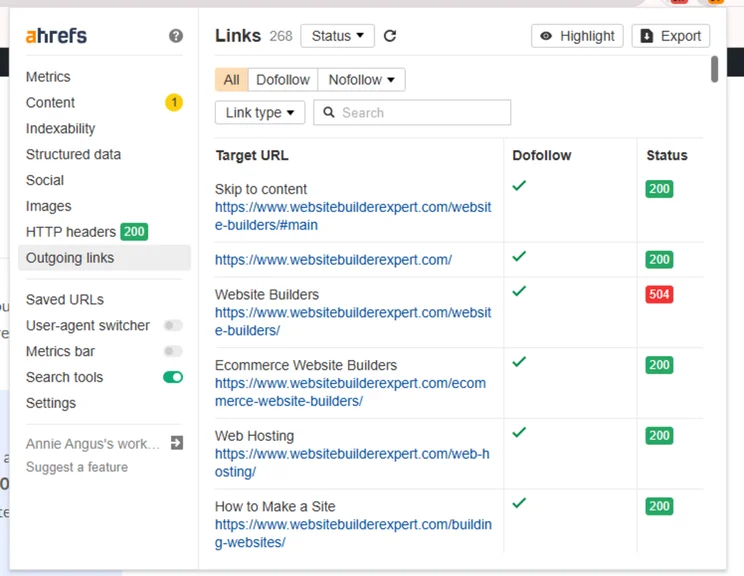Viewport: 744px width, 576px height.
Task: Click the Ecommerce Website Builders anchor text
Action: click(x=306, y=365)
